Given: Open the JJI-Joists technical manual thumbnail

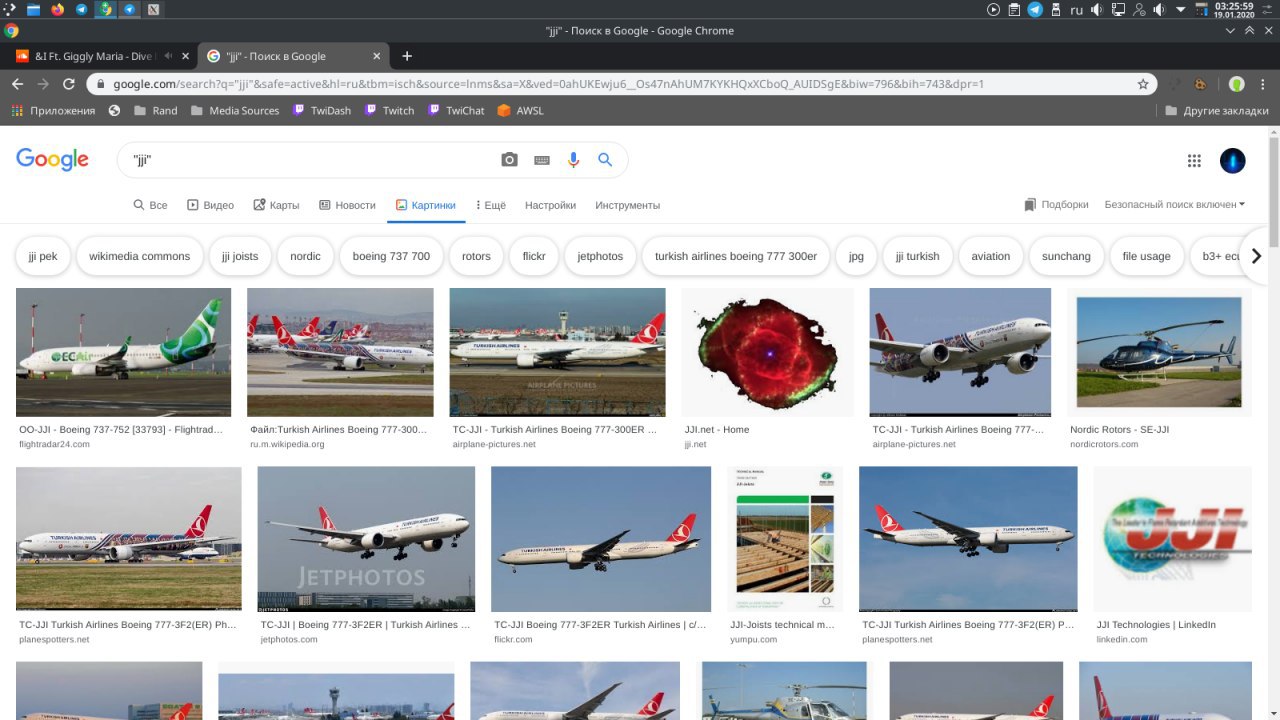Looking at the screenshot, I should point(785,539).
